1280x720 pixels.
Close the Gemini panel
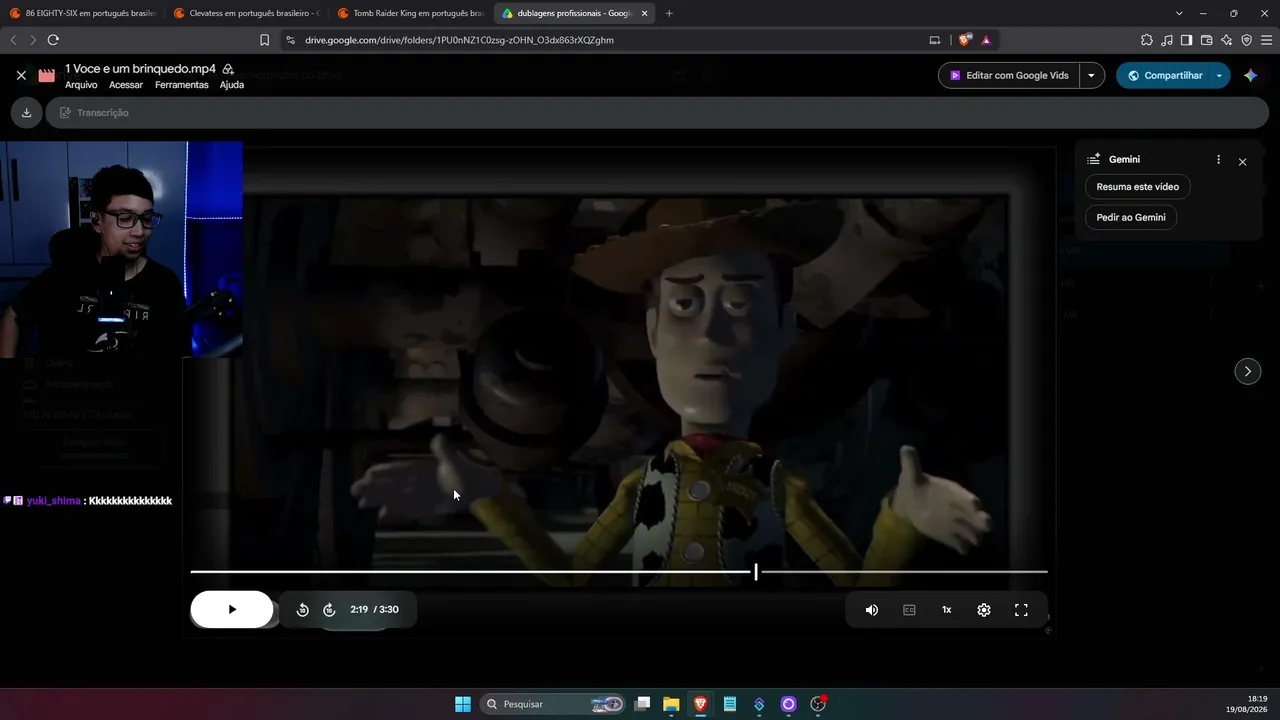[x=1242, y=162]
